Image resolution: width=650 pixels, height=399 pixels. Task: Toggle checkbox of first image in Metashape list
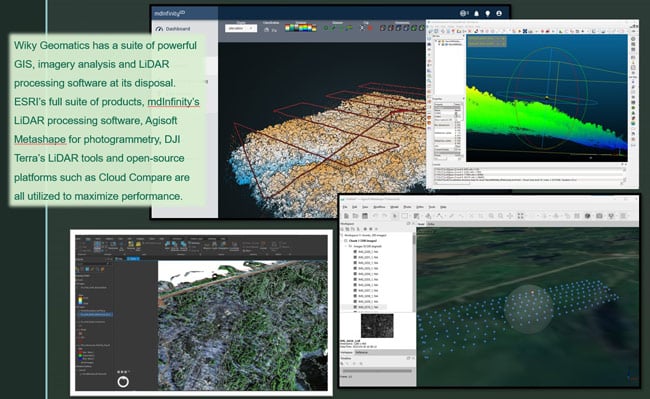[355, 251]
